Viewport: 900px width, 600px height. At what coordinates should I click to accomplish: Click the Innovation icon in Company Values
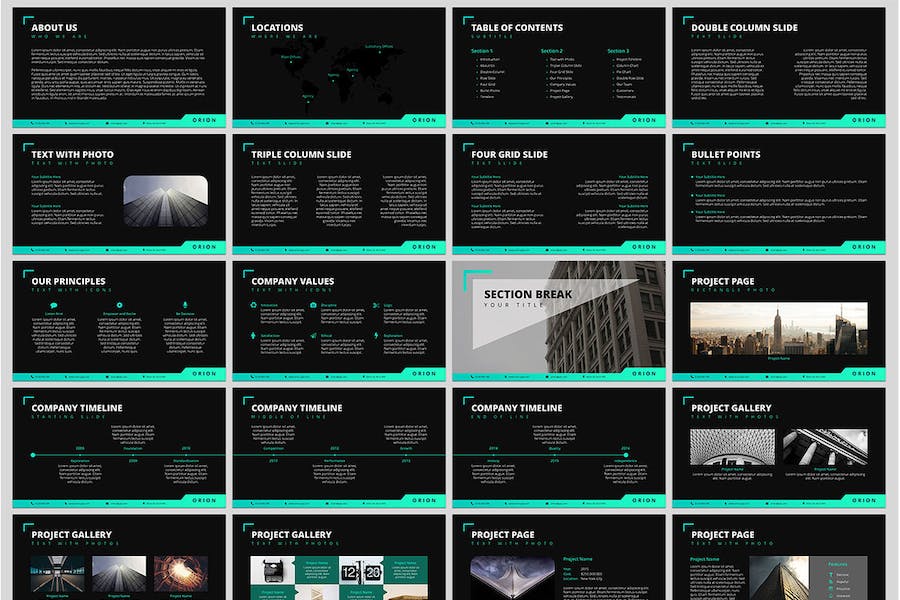point(254,305)
